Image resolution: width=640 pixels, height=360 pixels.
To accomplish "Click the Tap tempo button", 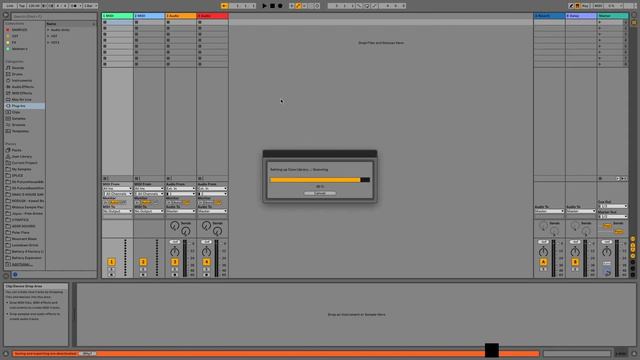I will tap(22, 6).
